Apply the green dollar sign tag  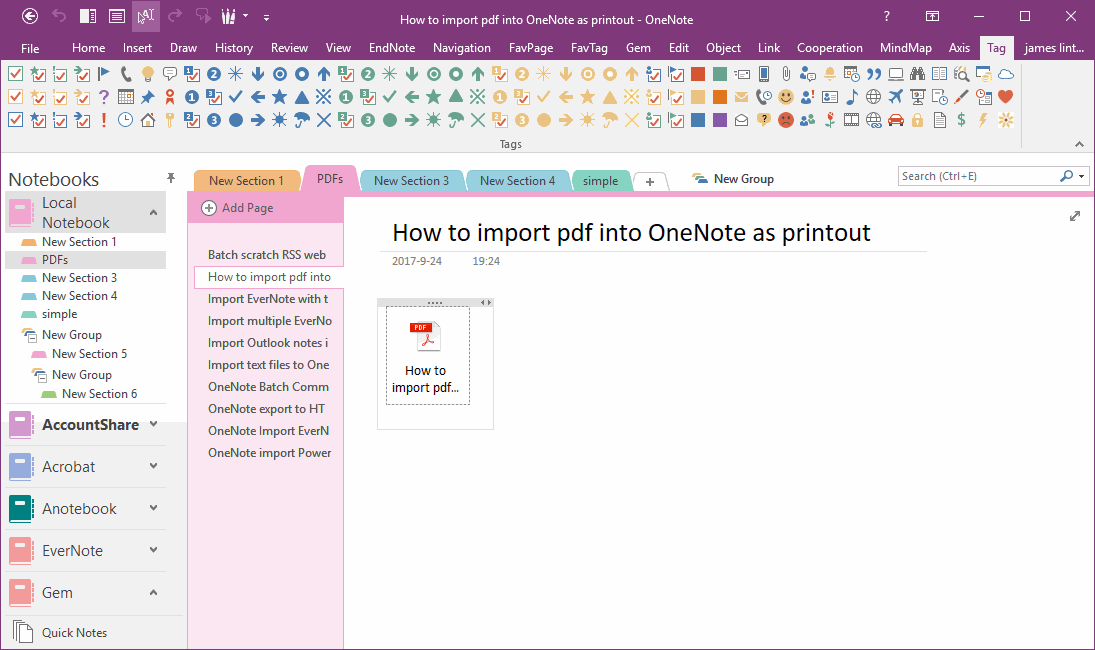pos(962,120)
